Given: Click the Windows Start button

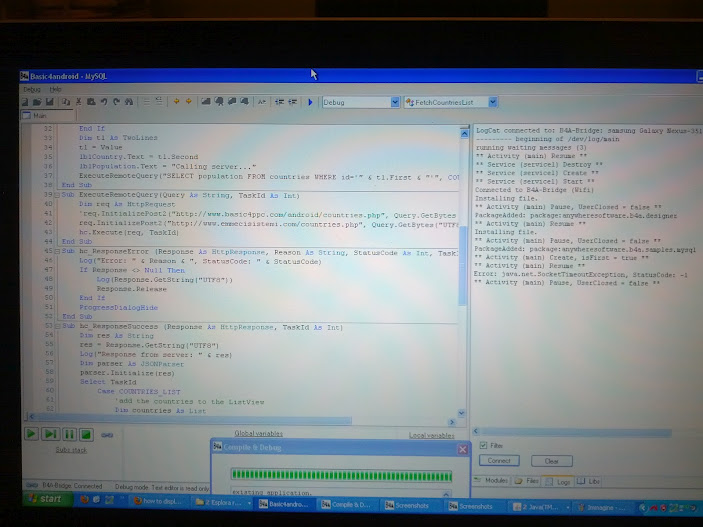Looking at the screenshot, I should click(x=46, y=499).
